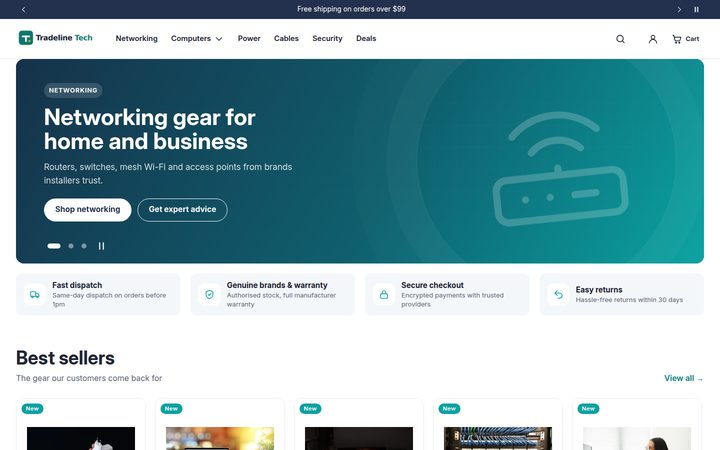Screen dimensions: 720x450
Task: Open the Cart
Action: click(x=686, y=39)
